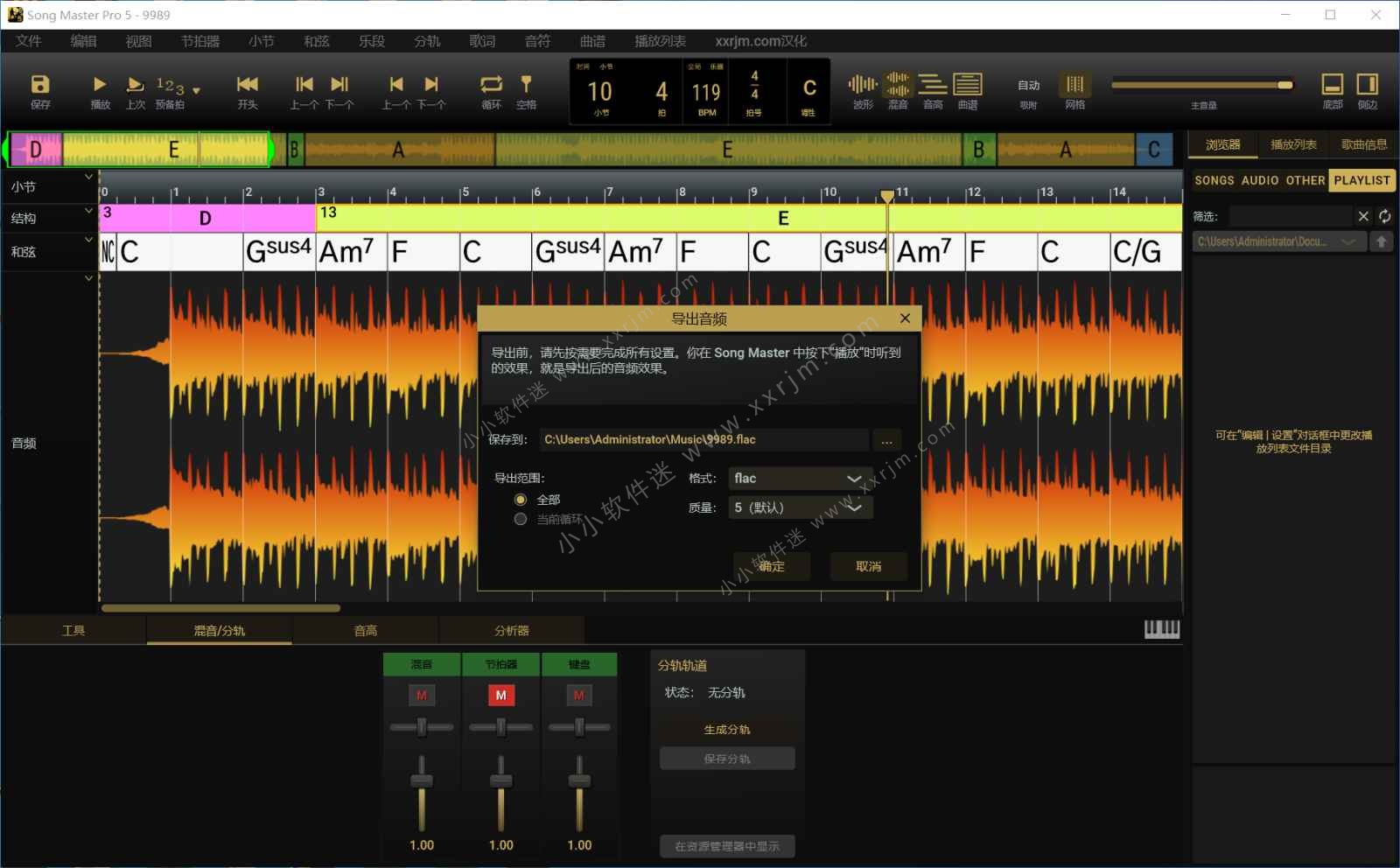Clear the filter with X icon
Viewport: 1400px width, 868px height.
pos(1363,216)
